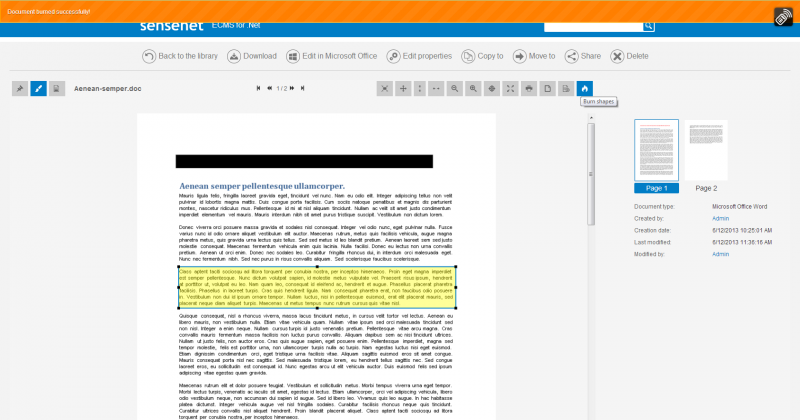Click the page-with-lines icon in toolbar

point(566,89)
